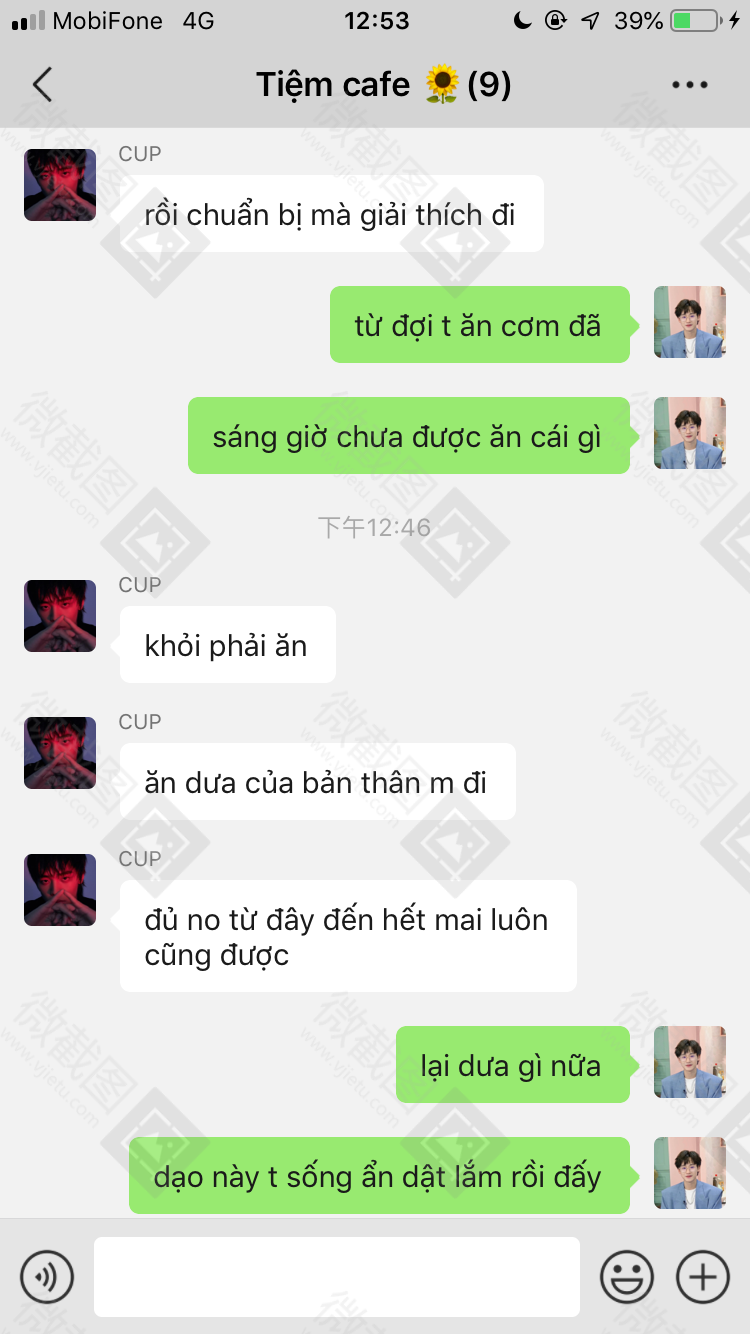Open the plus attachments menu
Viewport: 750px width, 1334px height.
703,1277
